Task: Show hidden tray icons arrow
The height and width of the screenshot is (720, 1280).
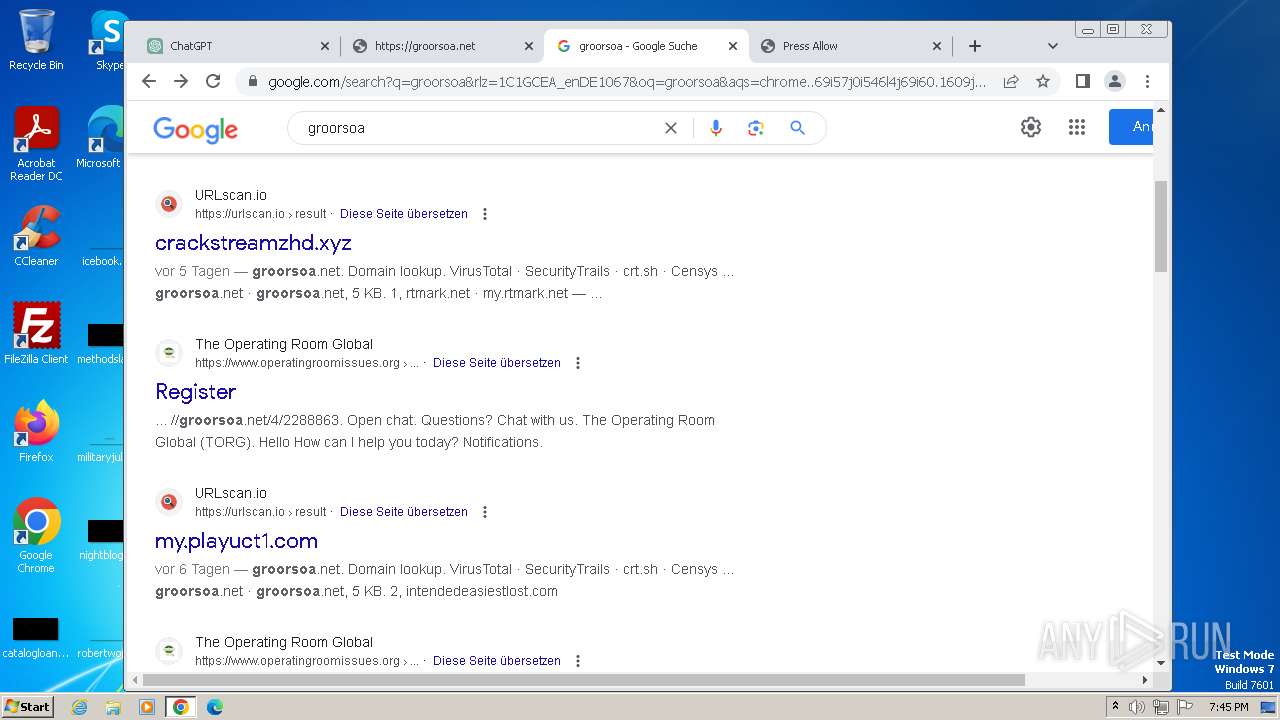Action: (x=1115, y=707)
